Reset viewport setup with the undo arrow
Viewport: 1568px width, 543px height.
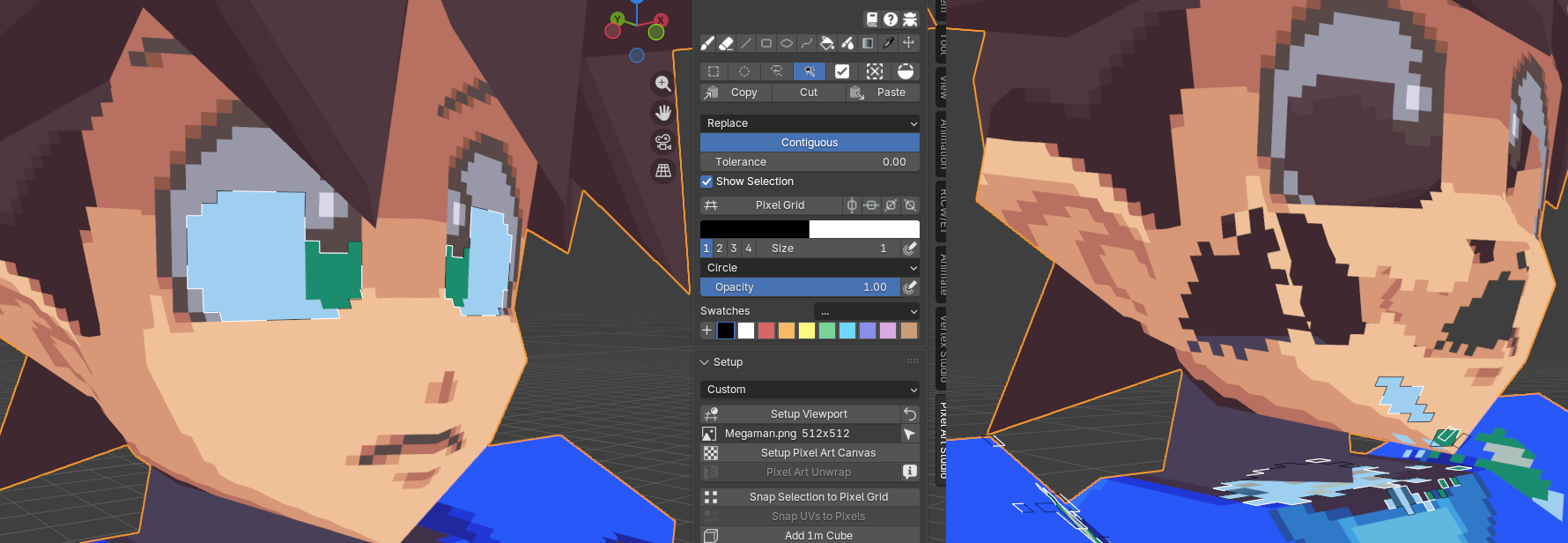(x=910, y=414)
